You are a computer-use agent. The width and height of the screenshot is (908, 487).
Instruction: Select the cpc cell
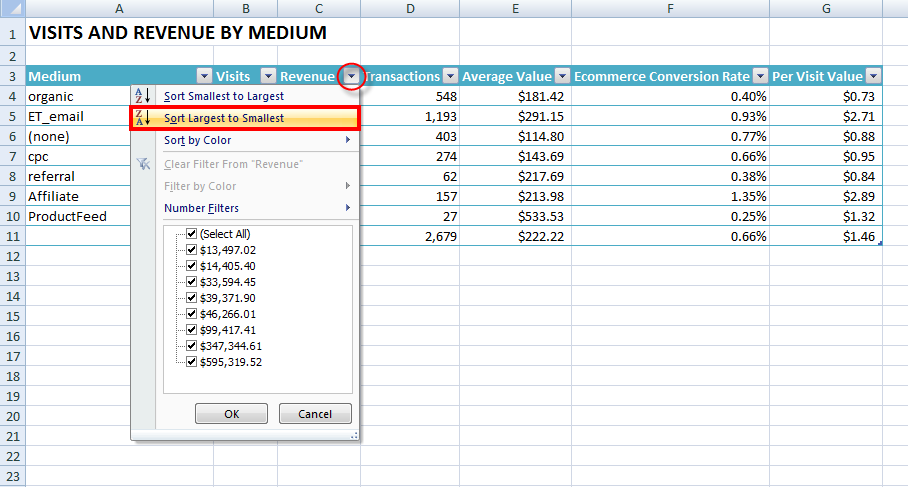click(x=79, y=156)
